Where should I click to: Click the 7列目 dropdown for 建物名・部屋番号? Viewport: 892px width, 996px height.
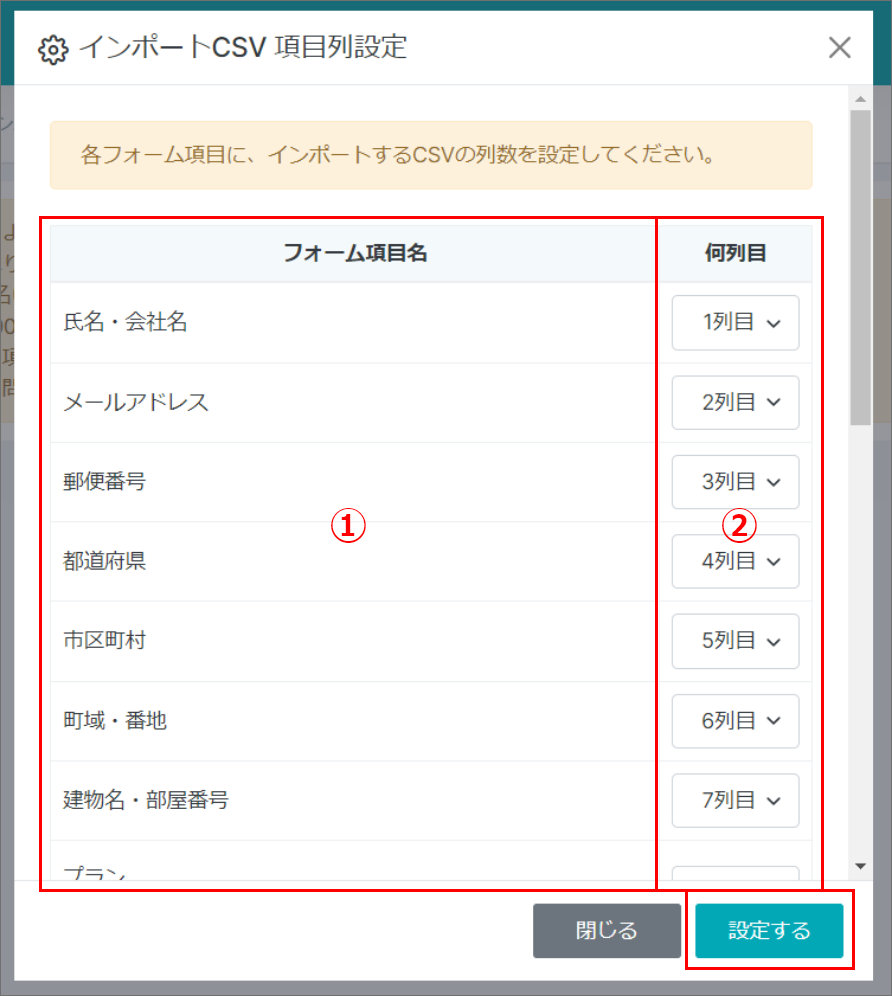point(735,801)
